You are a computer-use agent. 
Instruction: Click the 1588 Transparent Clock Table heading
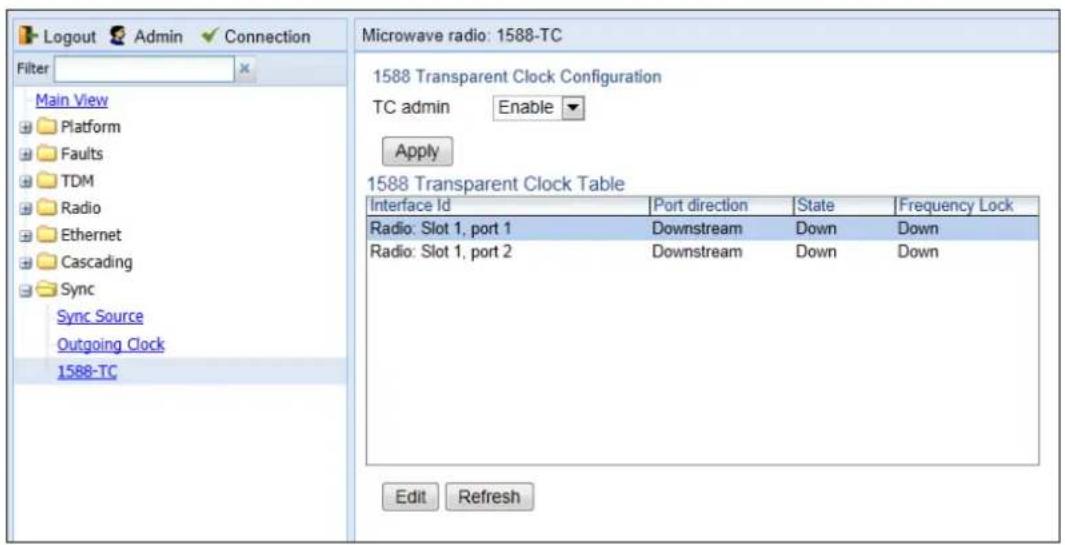pos(496,184)
